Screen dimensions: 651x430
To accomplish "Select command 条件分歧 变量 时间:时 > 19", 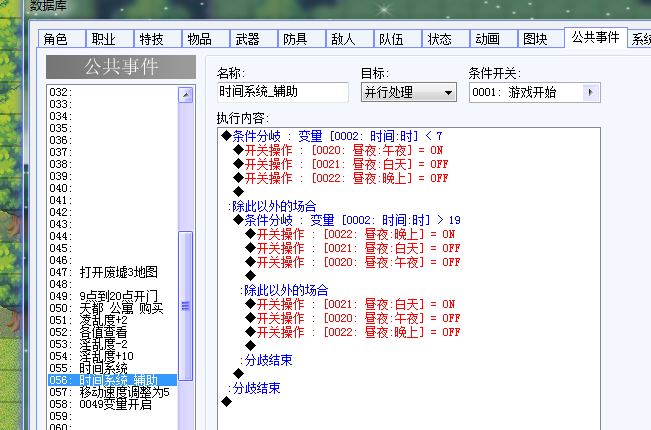I will (347, 220).
